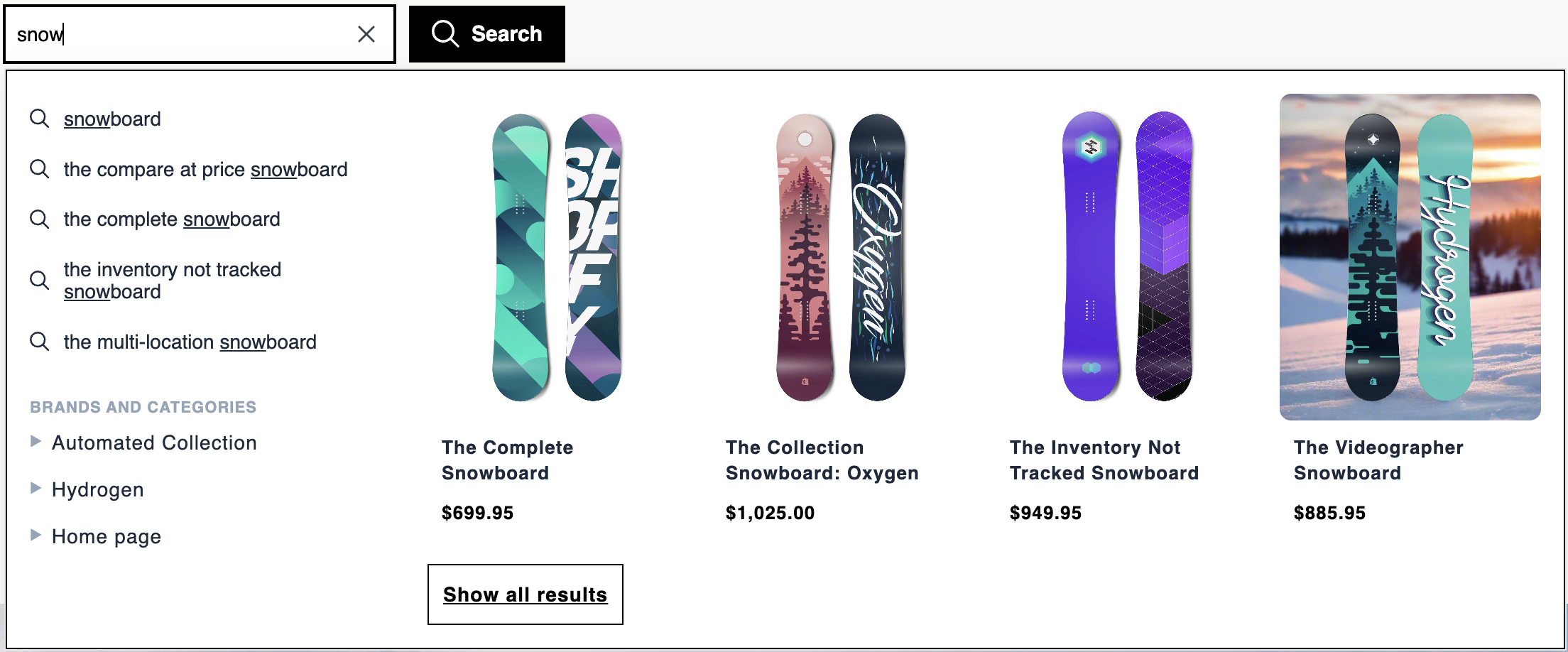Click the search icon beside "the complete snowboard"

pos(39,219)
